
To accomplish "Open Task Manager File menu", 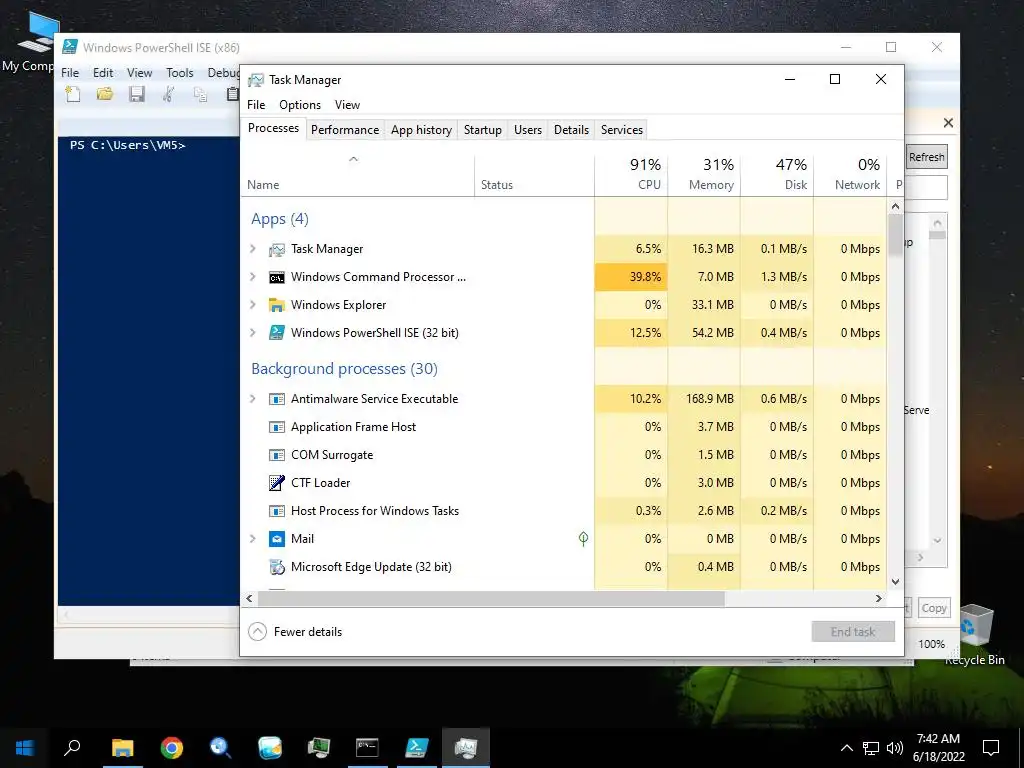I will pyautogui.click(x=256, y=104).
